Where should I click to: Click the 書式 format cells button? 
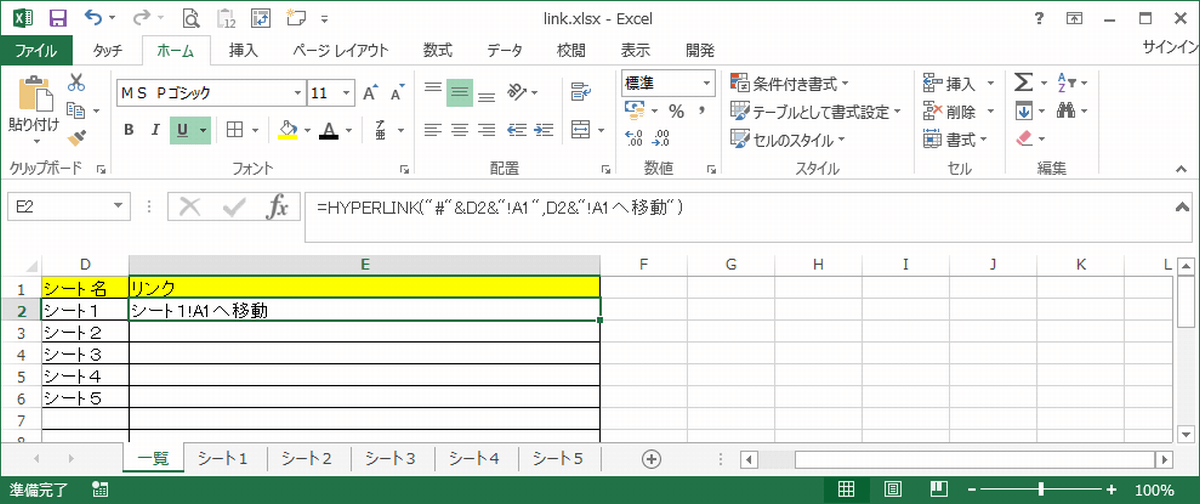(955, 139)
